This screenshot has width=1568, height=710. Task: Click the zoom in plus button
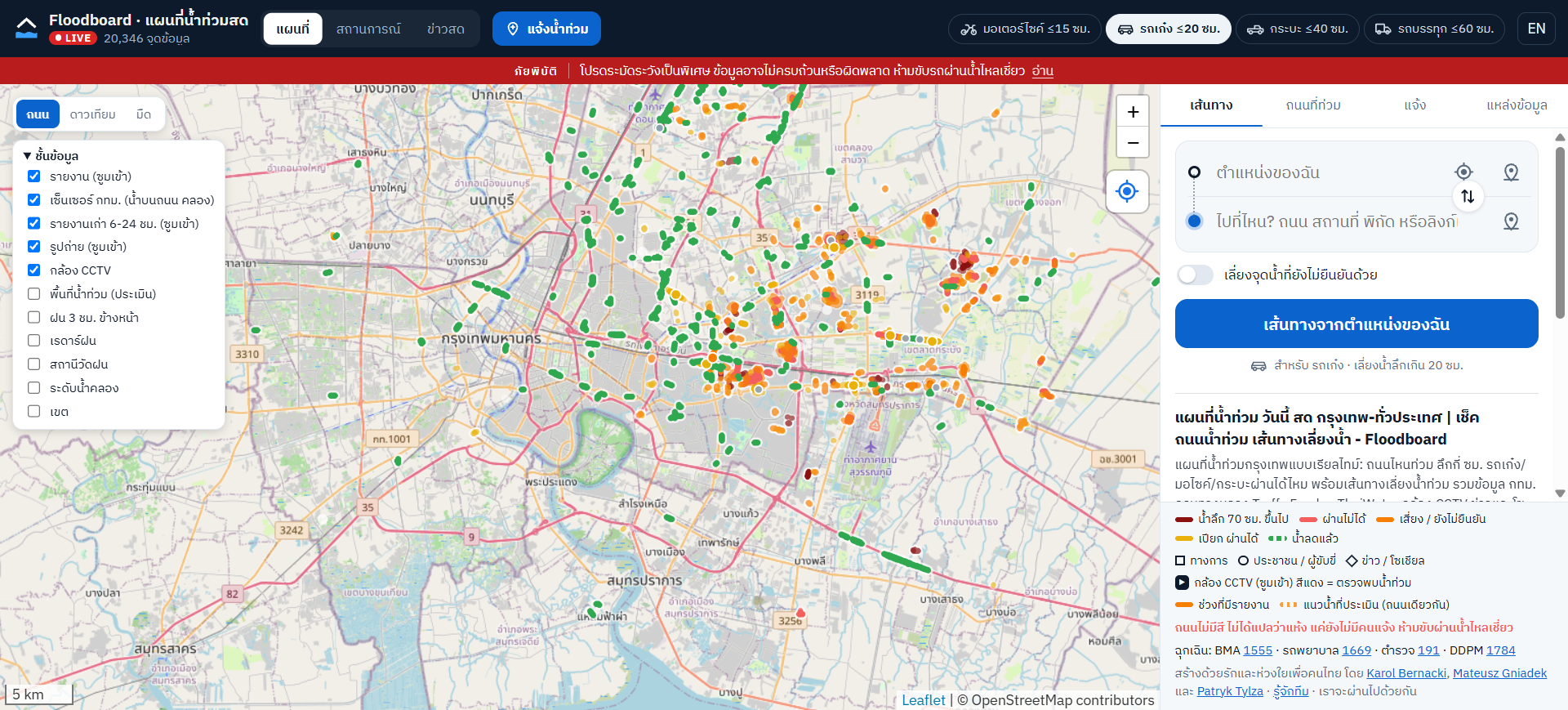1133,111
